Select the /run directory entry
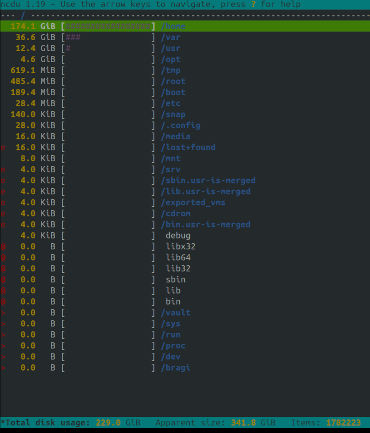 pos(170,334)
